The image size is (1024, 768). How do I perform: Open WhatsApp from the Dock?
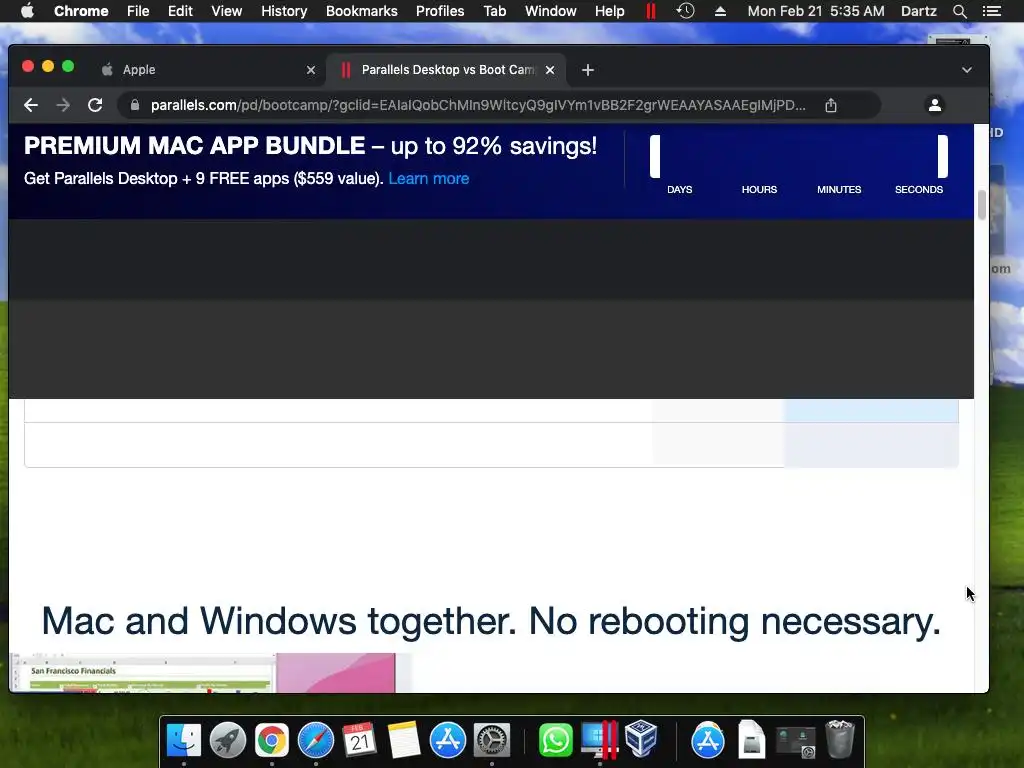tap(556, 740)
